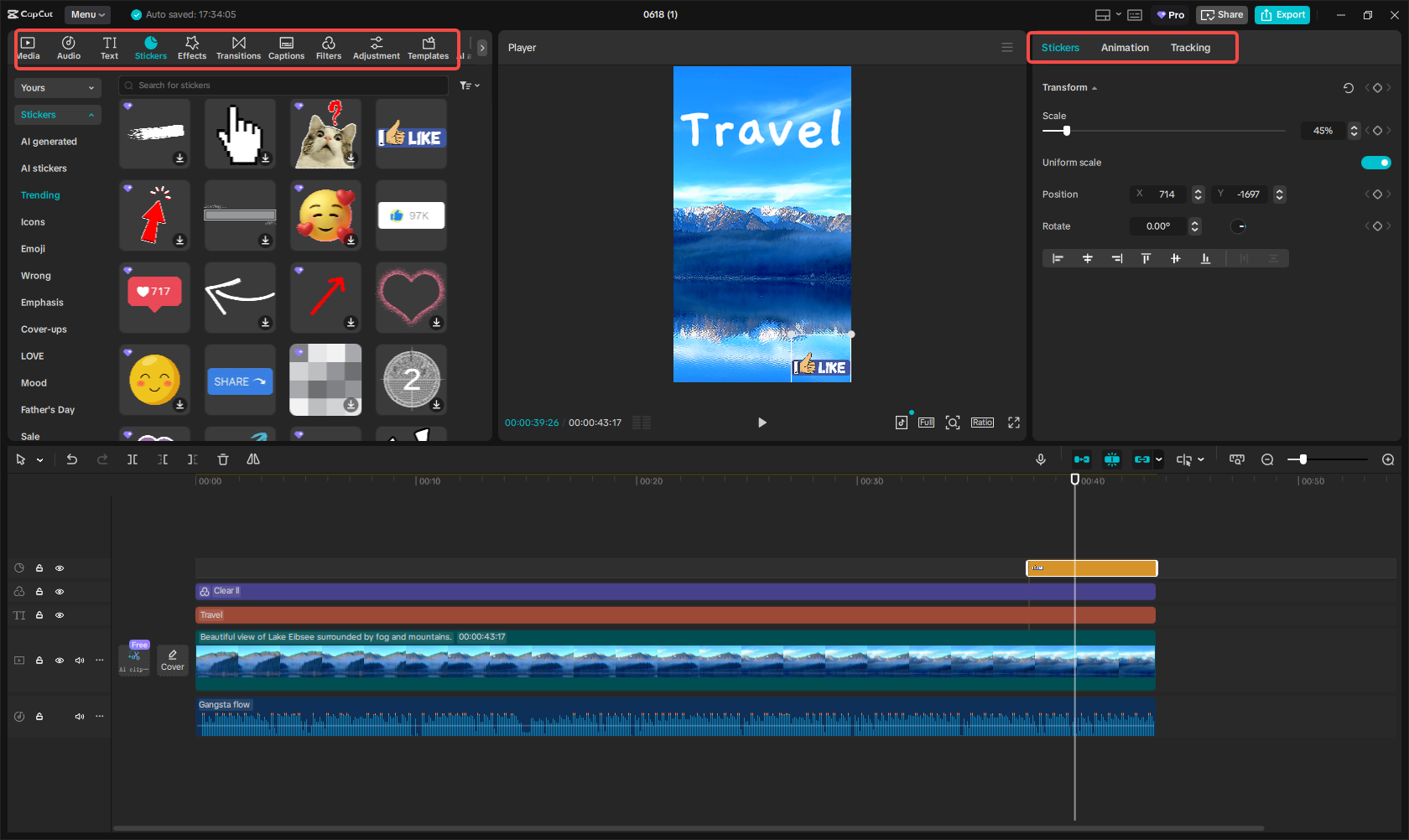Click the record voiceover microphone icon
This screenshot has height=840, width=1409.
(1041, 459)
